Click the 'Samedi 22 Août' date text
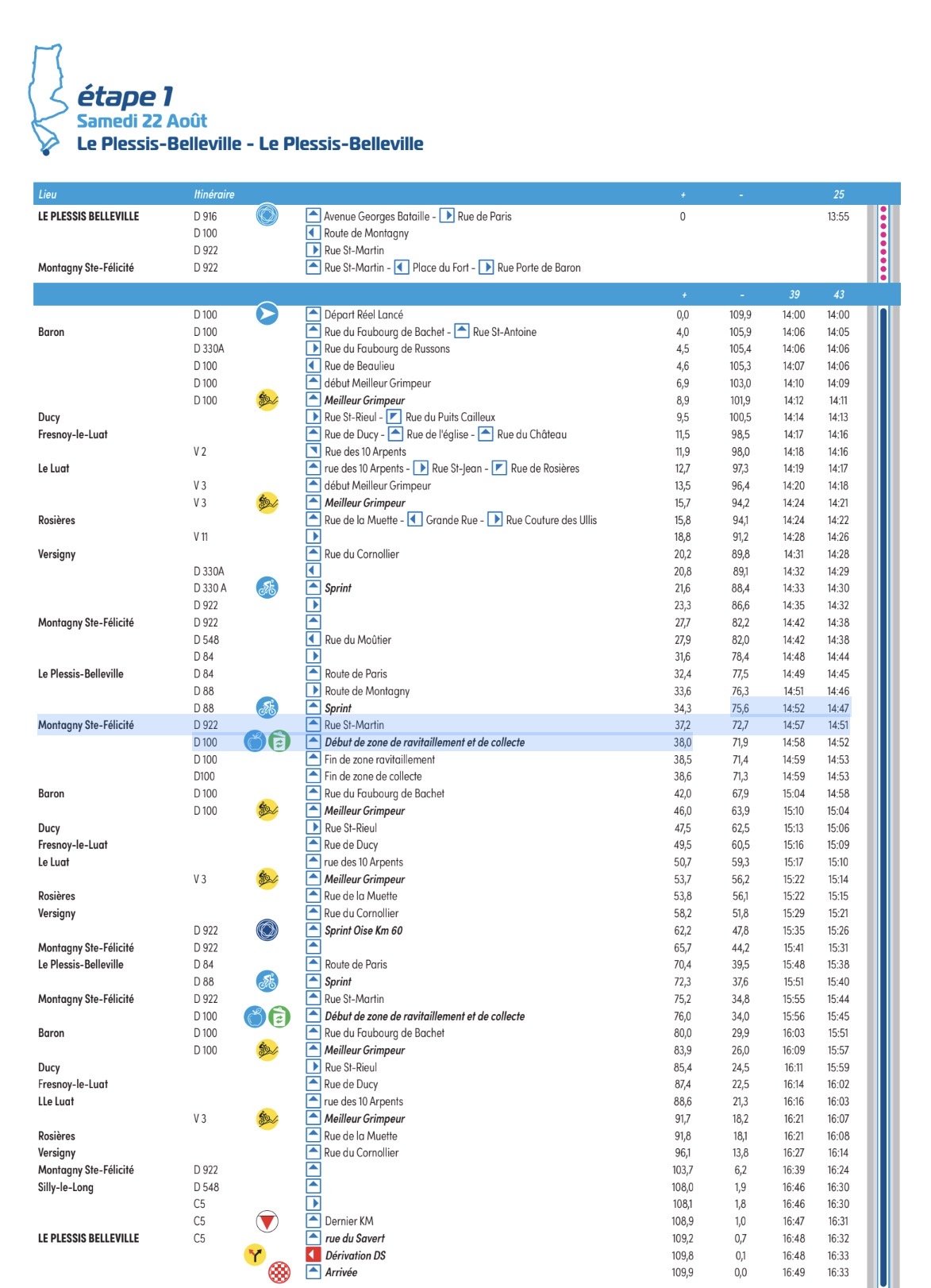 (x=142, y=121)
